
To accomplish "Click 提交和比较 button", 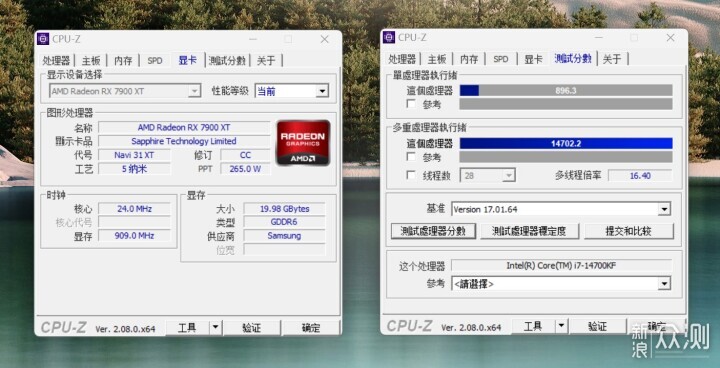I will tap(629, 231).
